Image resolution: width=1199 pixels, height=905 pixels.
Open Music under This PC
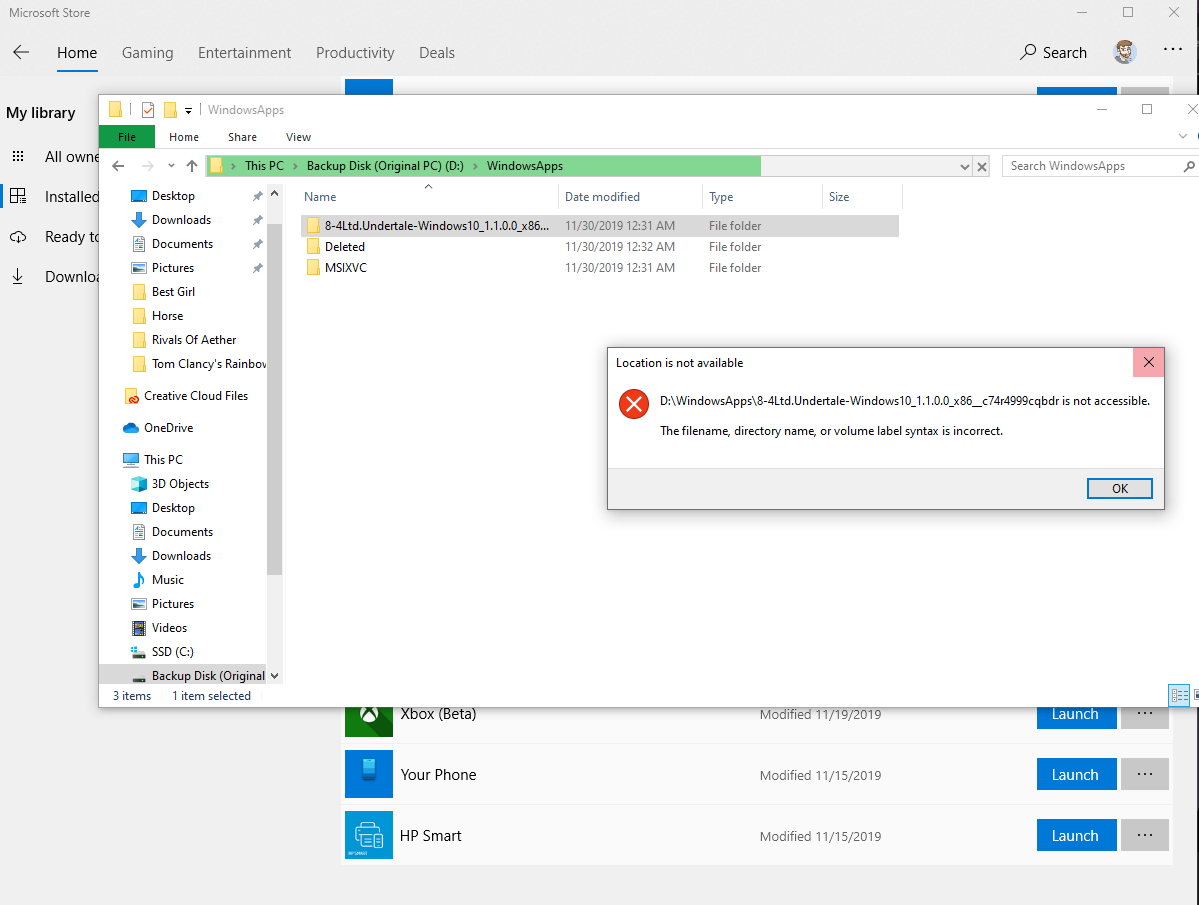click(167, 579)
